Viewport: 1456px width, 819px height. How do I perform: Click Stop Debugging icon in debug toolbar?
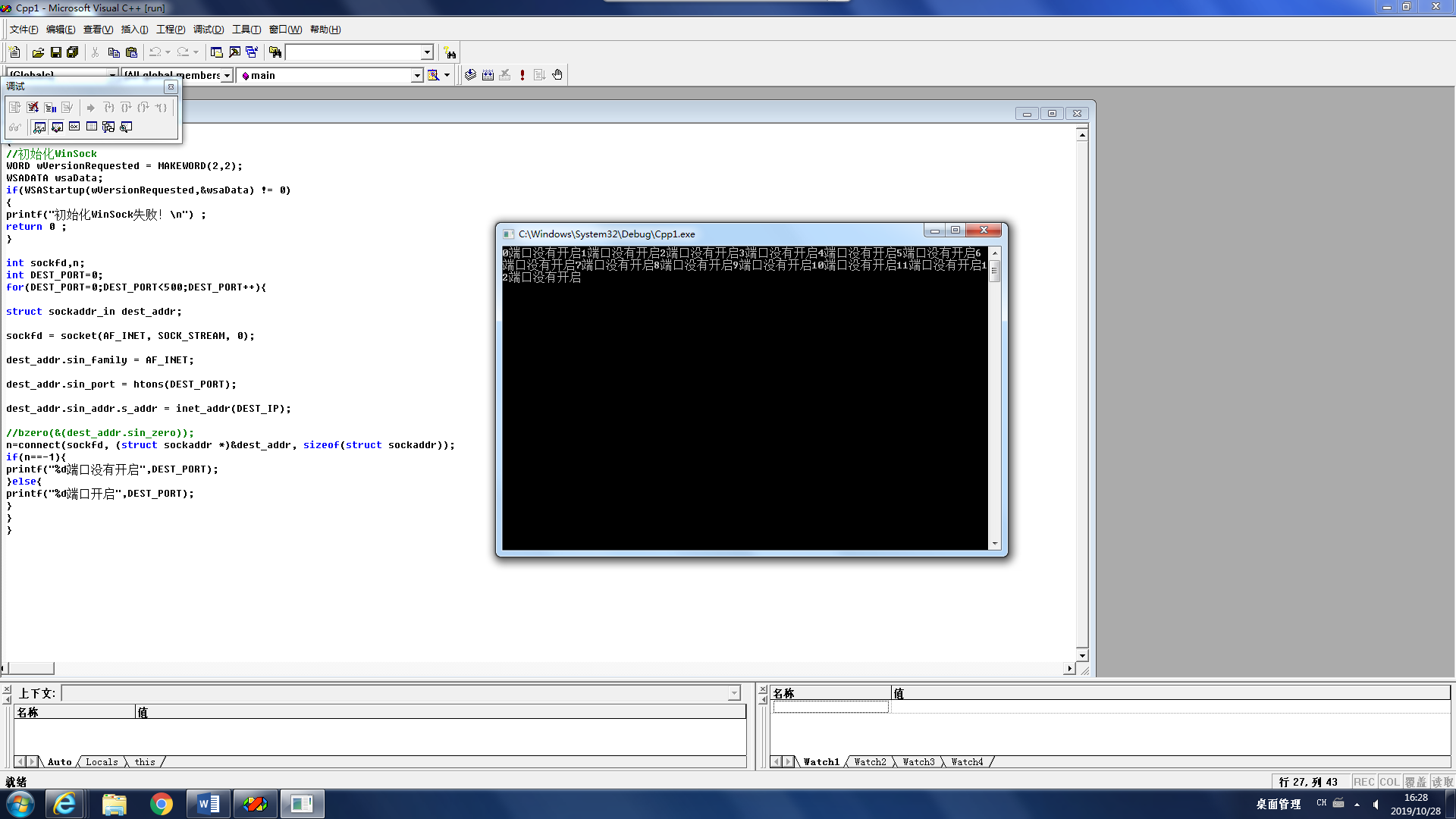point(33,108)
